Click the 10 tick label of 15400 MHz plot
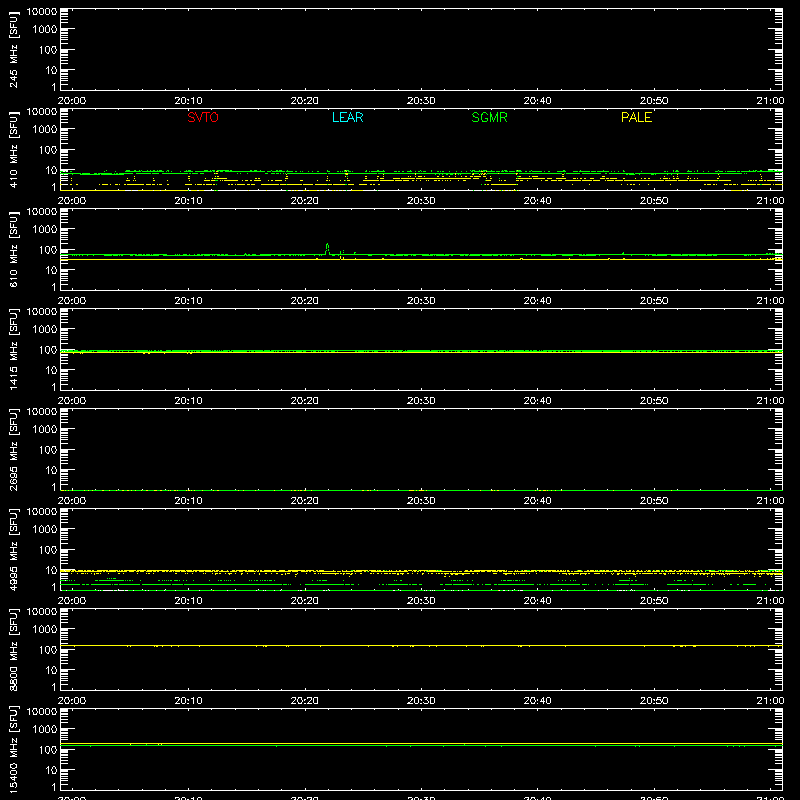This screenshot has width=800, height=800. 51,770
